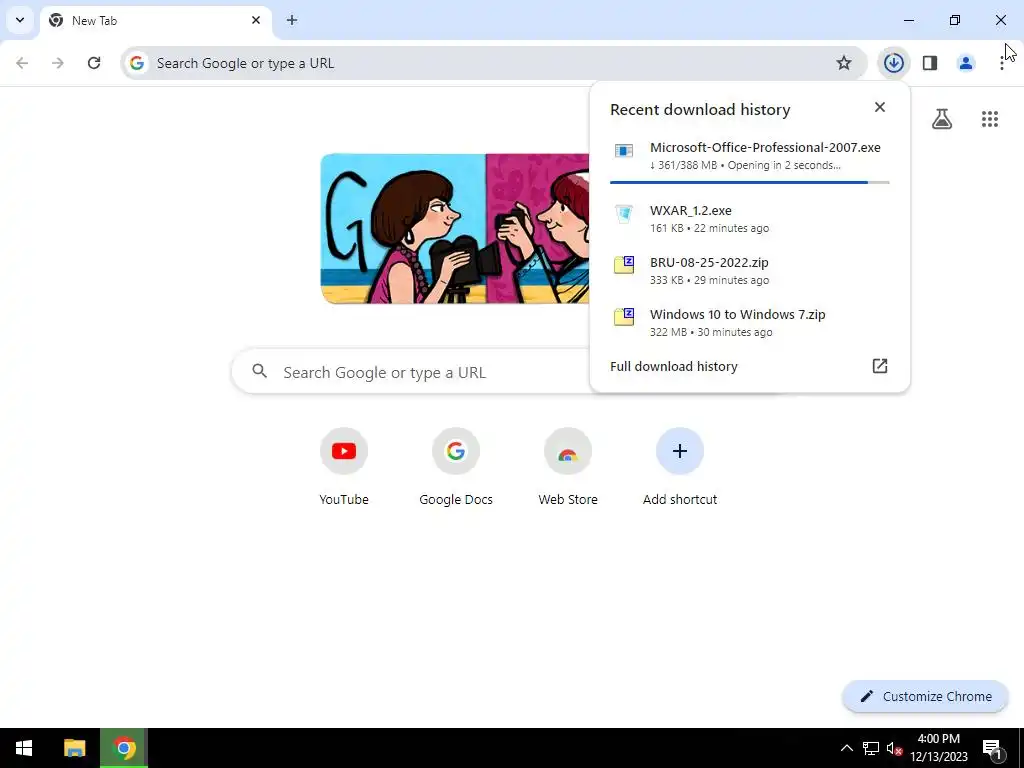Focus the page search box
This screenshot has height=768, width=1024.
point(411,372)
